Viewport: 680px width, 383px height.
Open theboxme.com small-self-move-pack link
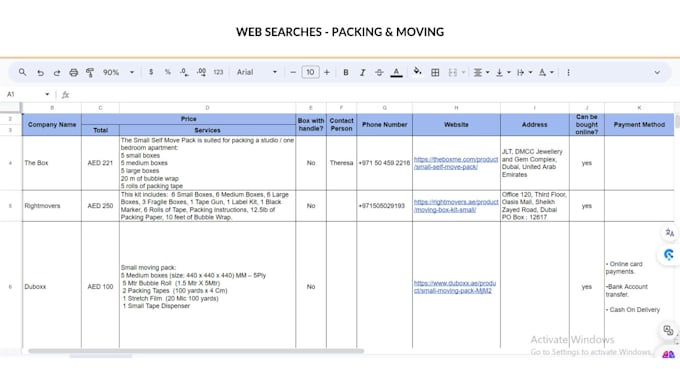(456, 163)
